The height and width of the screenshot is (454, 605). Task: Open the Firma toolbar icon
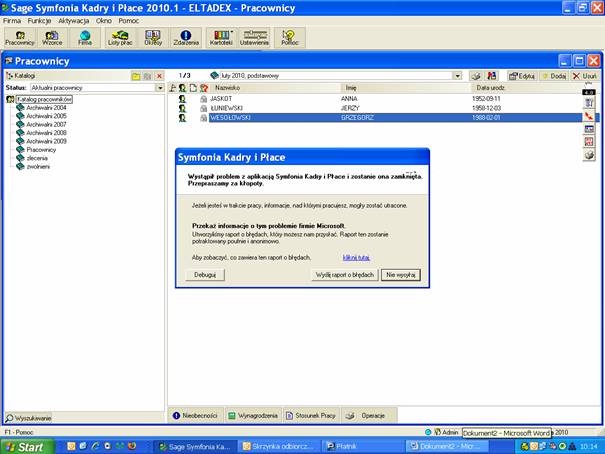(85, 38)
